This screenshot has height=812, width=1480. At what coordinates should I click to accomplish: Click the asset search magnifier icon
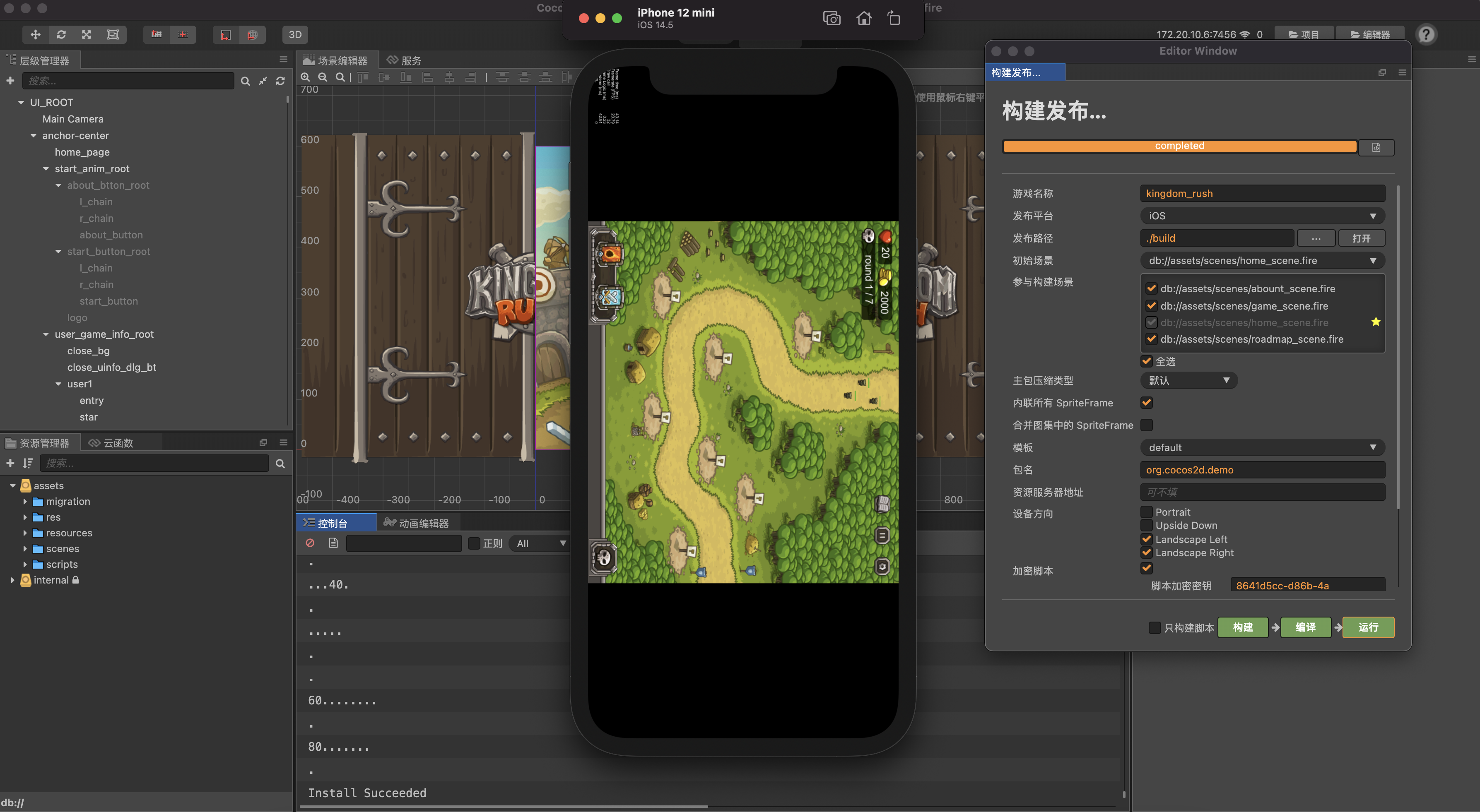pyautogui.click(x=280, y=464)
